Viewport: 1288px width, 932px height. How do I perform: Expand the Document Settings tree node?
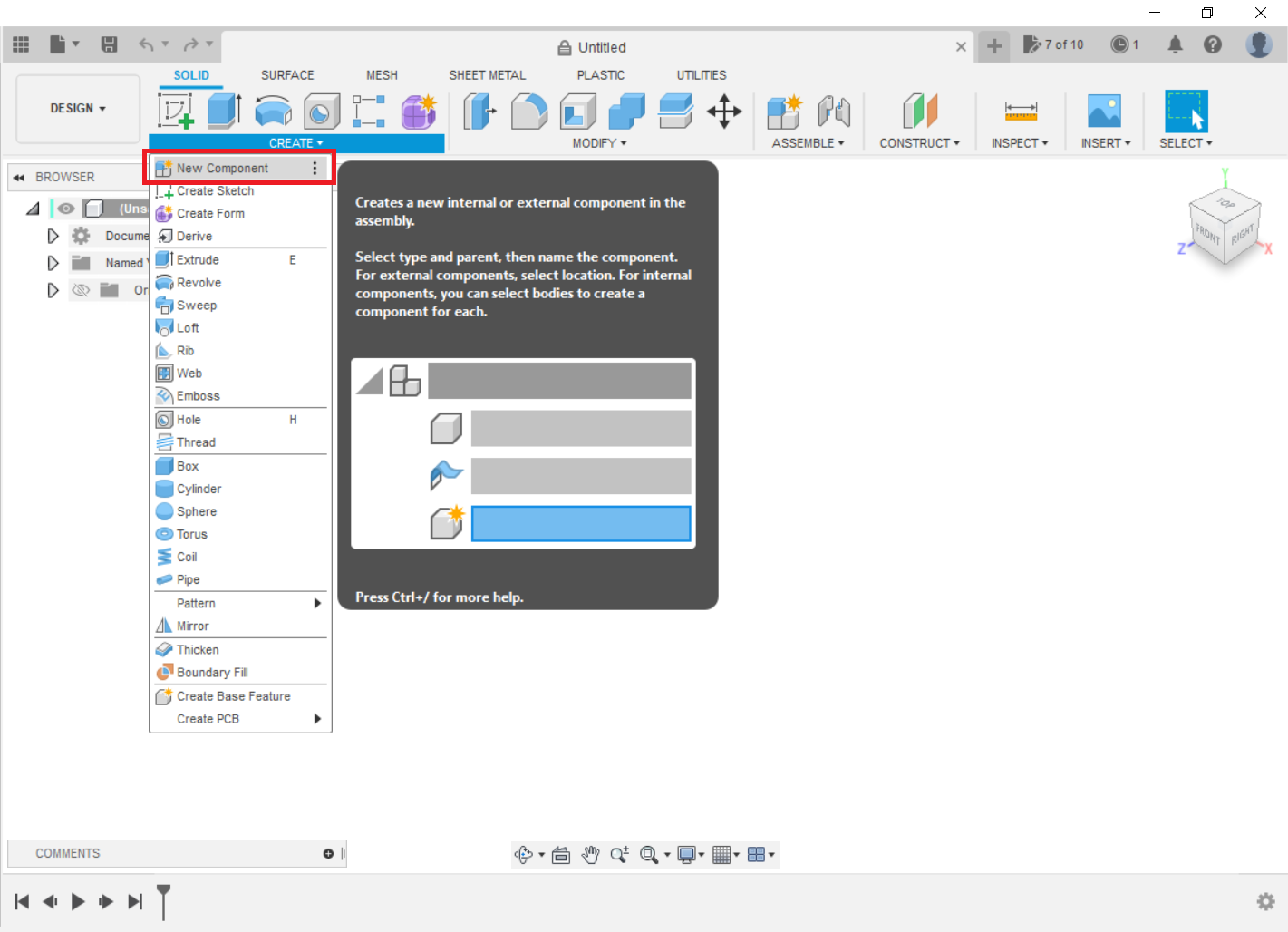(x=53, y=236)
